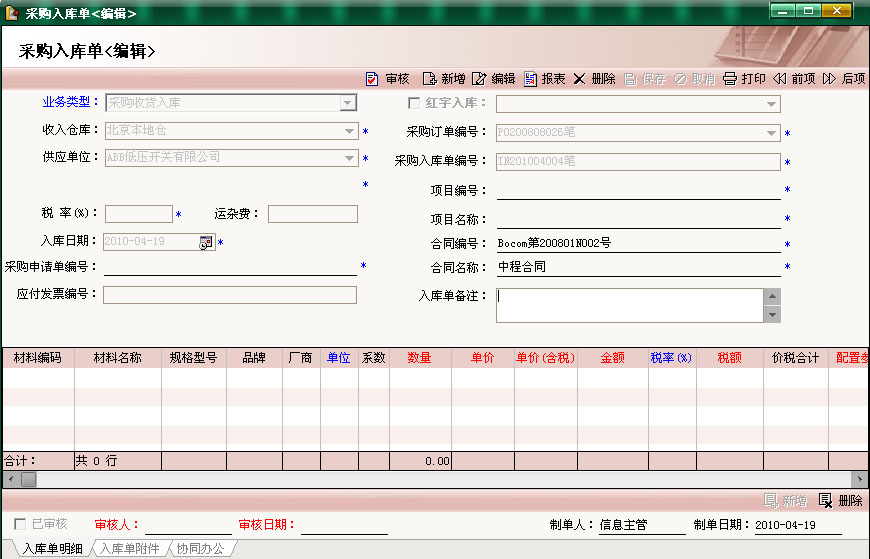Go to previous record with 前项
870x559 pixels.
click(x=780, y=79)
